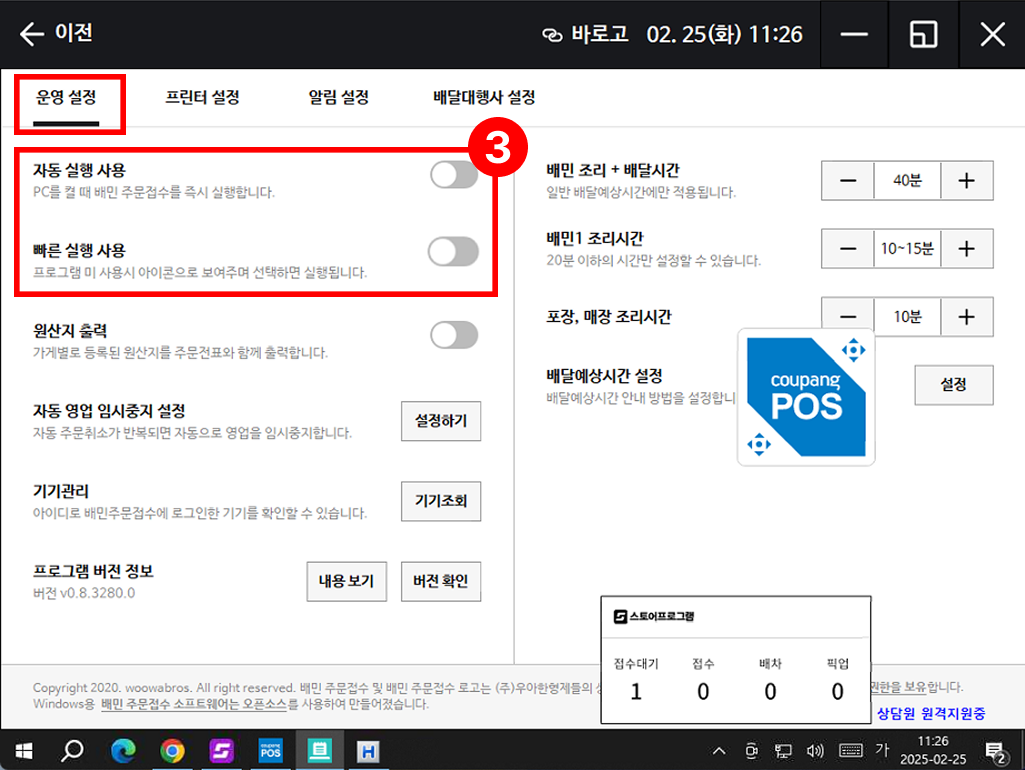The height and width of the screenshot is (770, 1025).
Task: Decrease 배민1 조리시간 with minus button
Action: pyautogui.click(x=848, y=249)
